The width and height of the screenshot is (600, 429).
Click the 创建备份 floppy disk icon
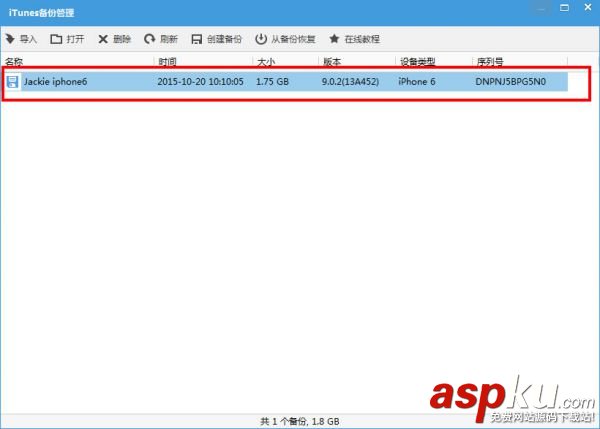point(196,39)
